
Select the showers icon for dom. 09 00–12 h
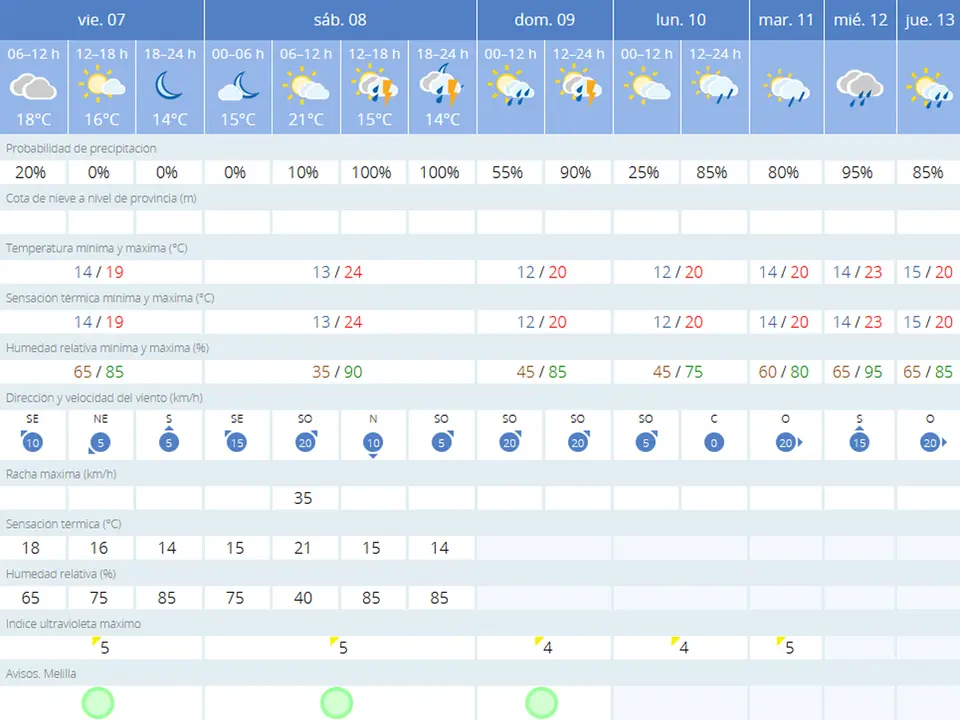click(x=511, y=86)
